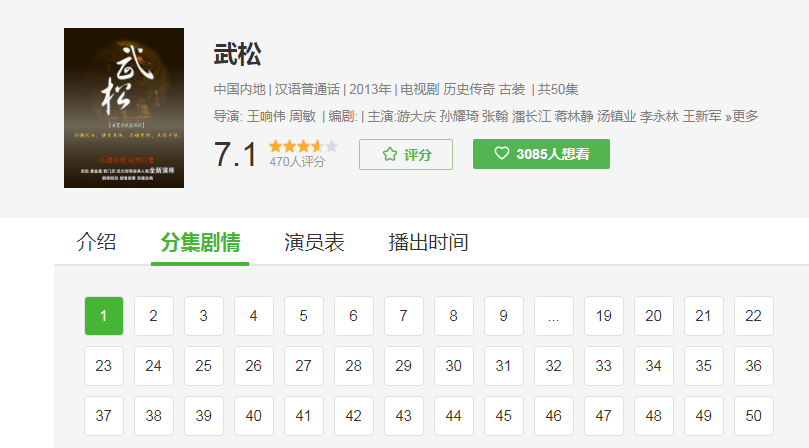Click the star rating row under 7.1

(x=303, y=146)
